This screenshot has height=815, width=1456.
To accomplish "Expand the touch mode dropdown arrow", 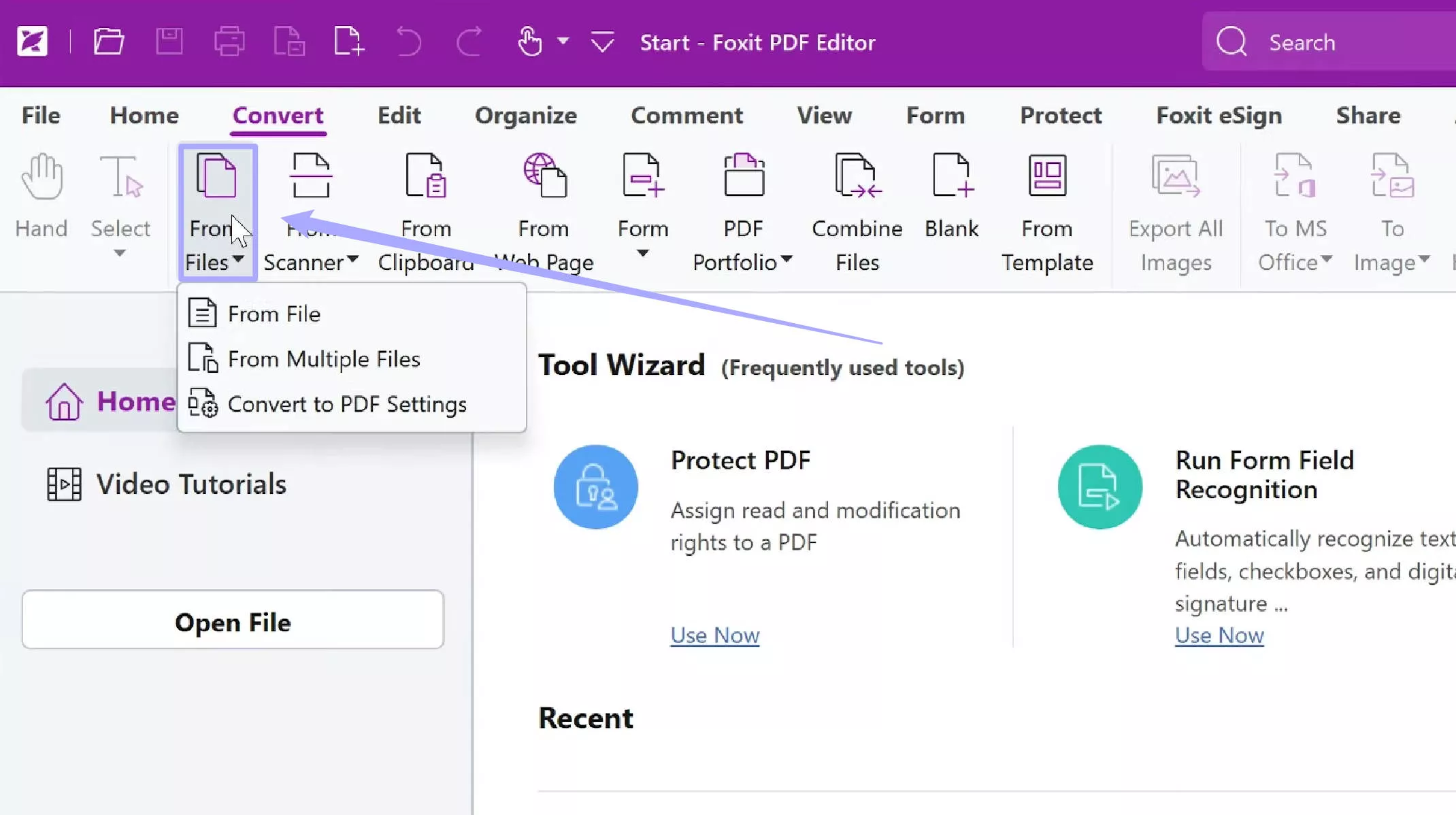I will pyautogui.click(x=563, y=41).
